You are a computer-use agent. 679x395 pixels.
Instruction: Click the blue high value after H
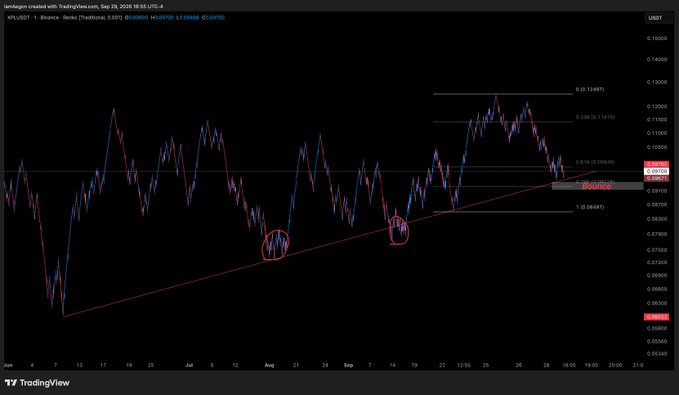point(164,18)
